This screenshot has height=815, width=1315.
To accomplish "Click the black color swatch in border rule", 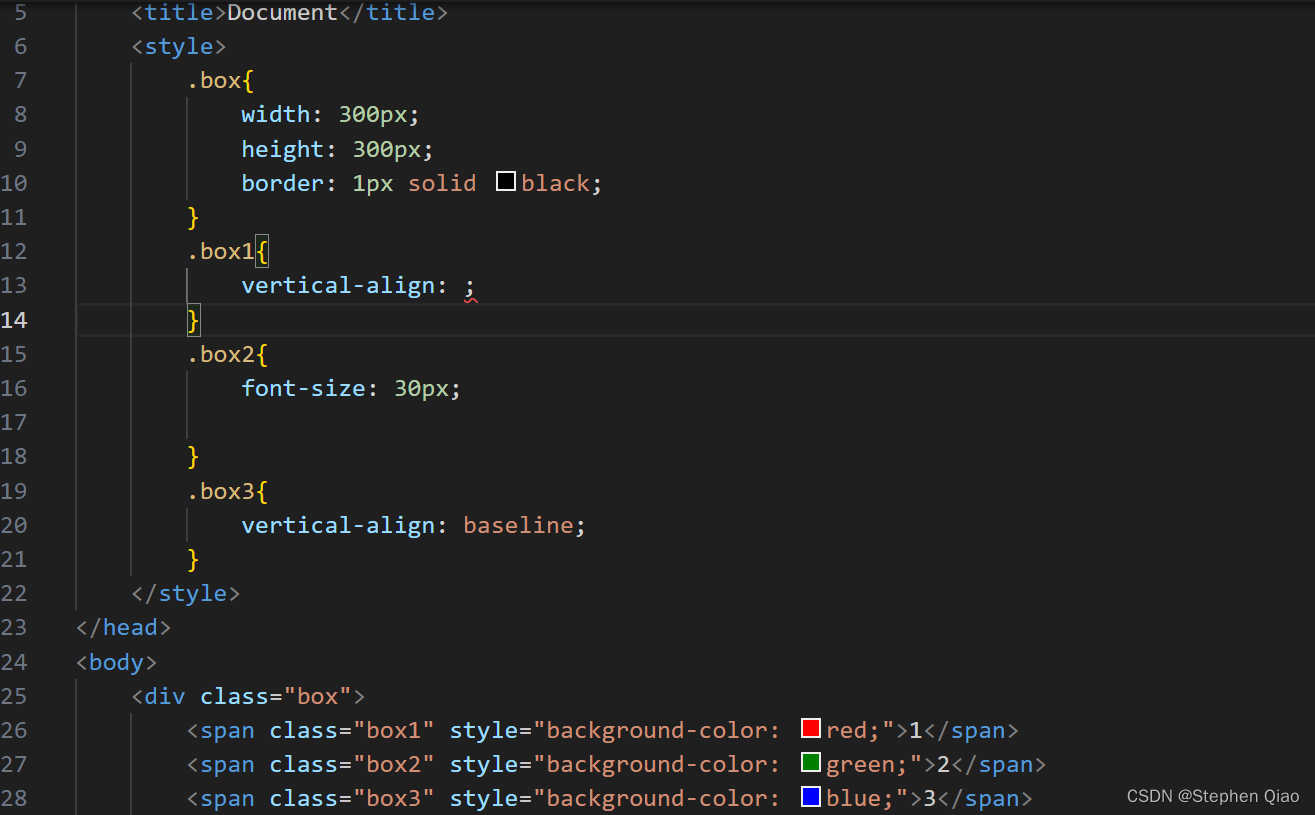I will 506,182.
